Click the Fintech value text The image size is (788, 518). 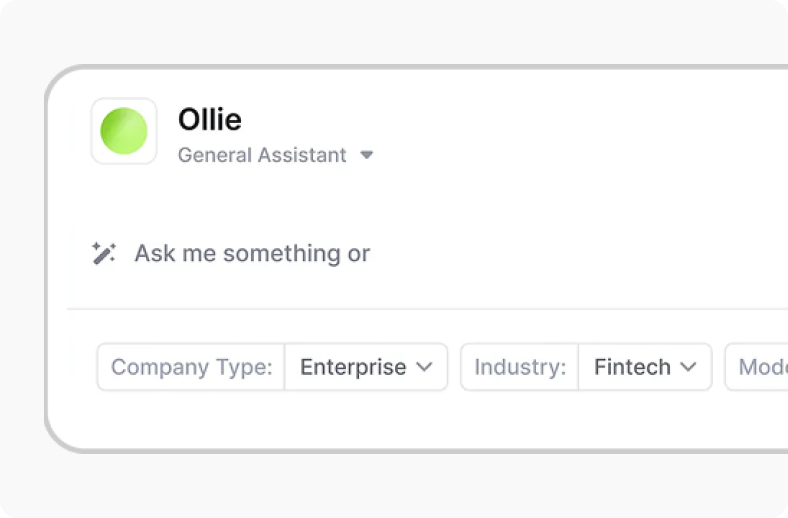632,367
